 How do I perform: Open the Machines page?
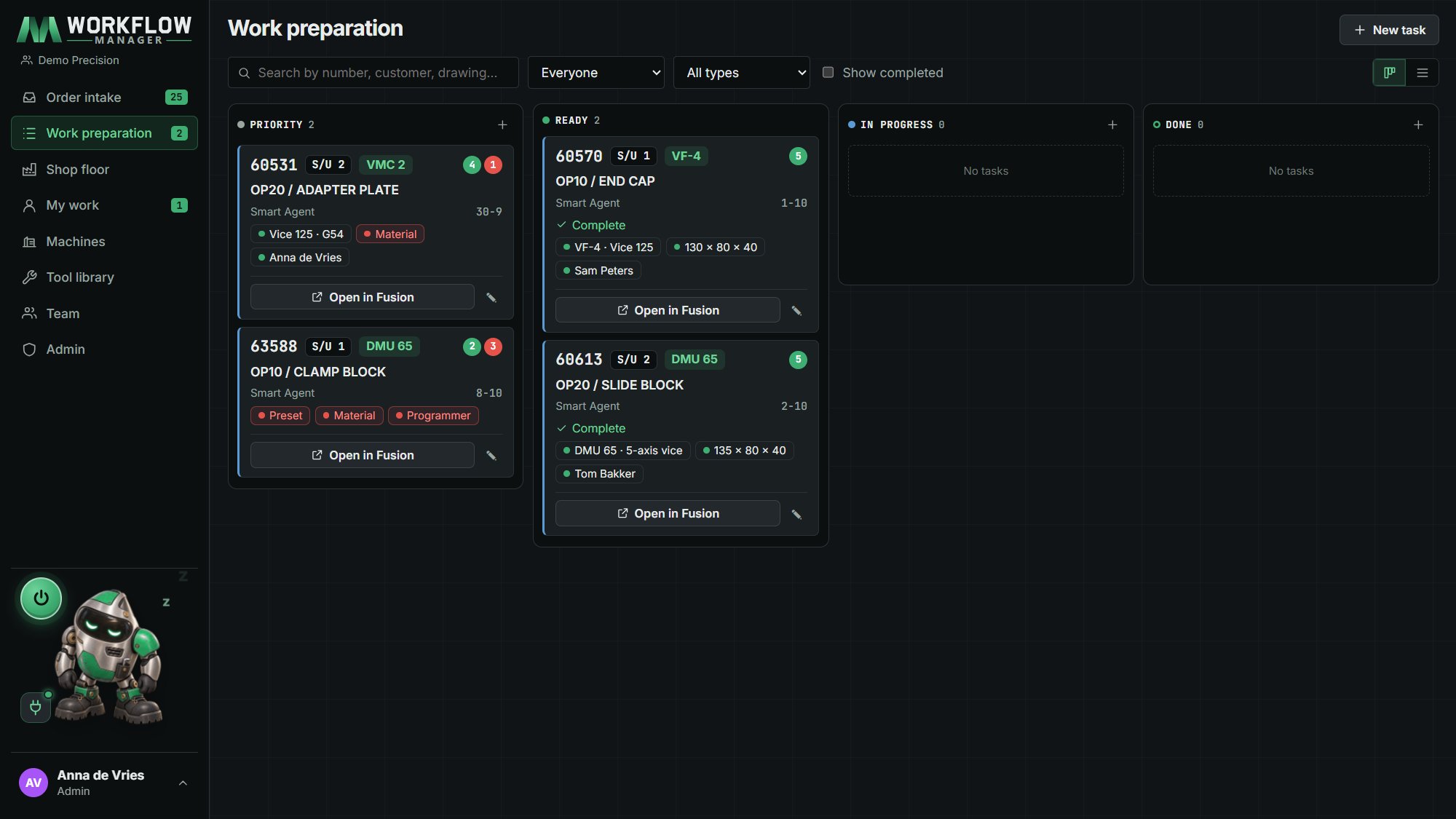(x=104, y=242)
